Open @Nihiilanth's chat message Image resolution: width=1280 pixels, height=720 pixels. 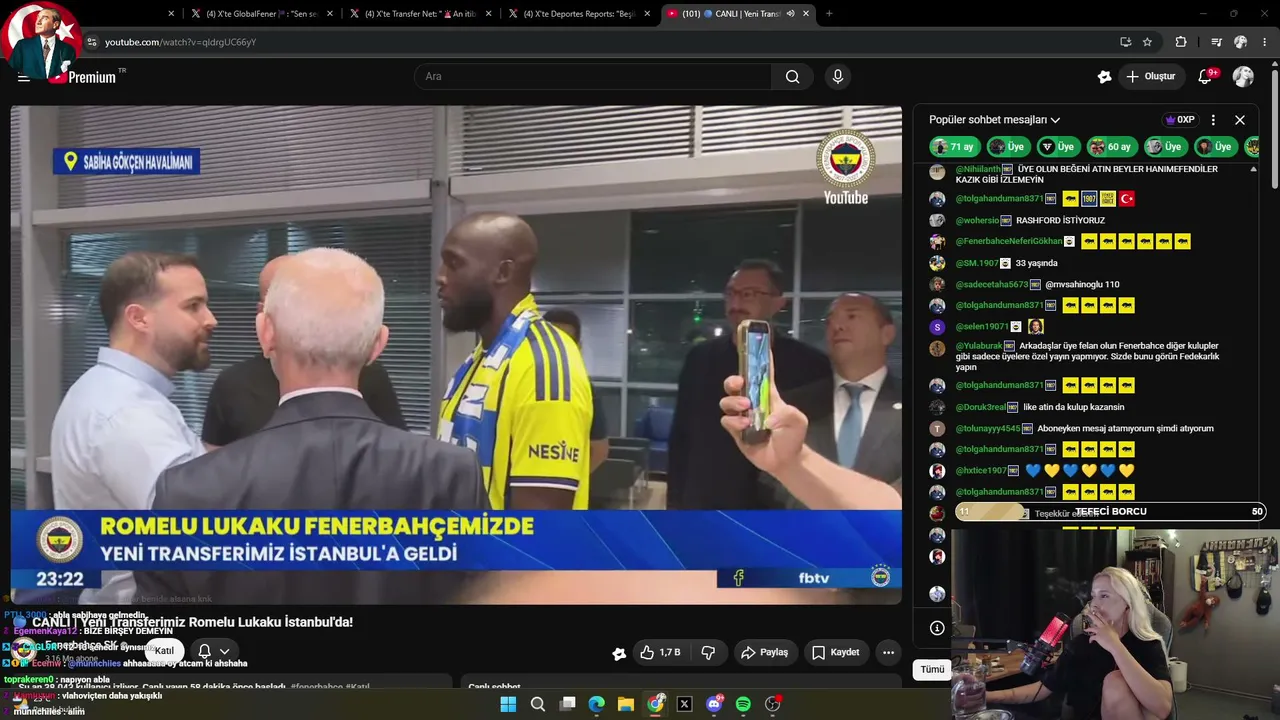coord(1091,174)
